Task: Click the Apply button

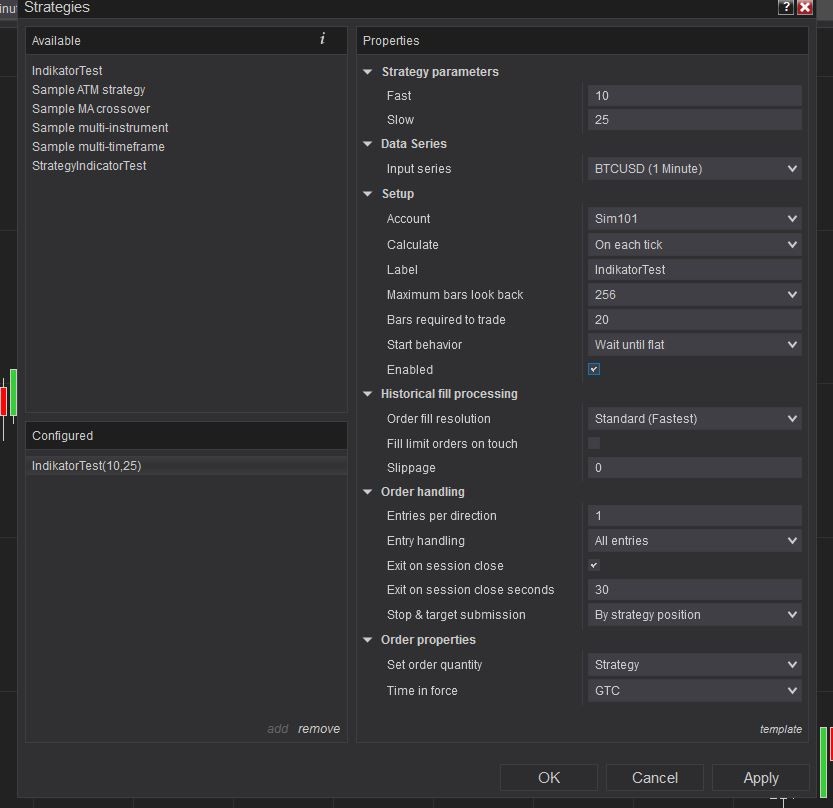Action: click(761, 778)
